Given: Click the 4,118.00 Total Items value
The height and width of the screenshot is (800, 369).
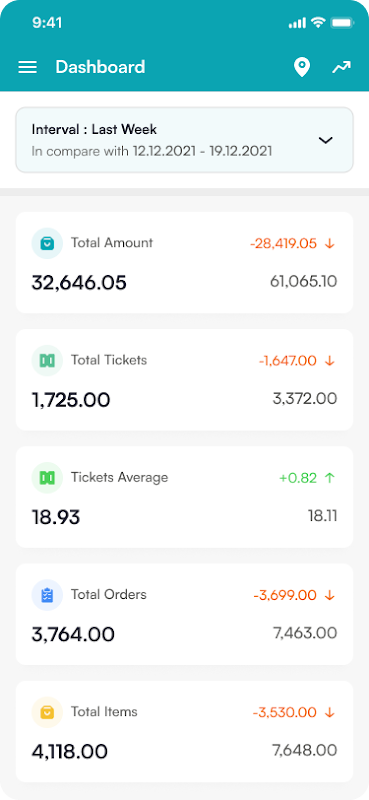Looking at the screenshot, I should [x=70, y=752].
